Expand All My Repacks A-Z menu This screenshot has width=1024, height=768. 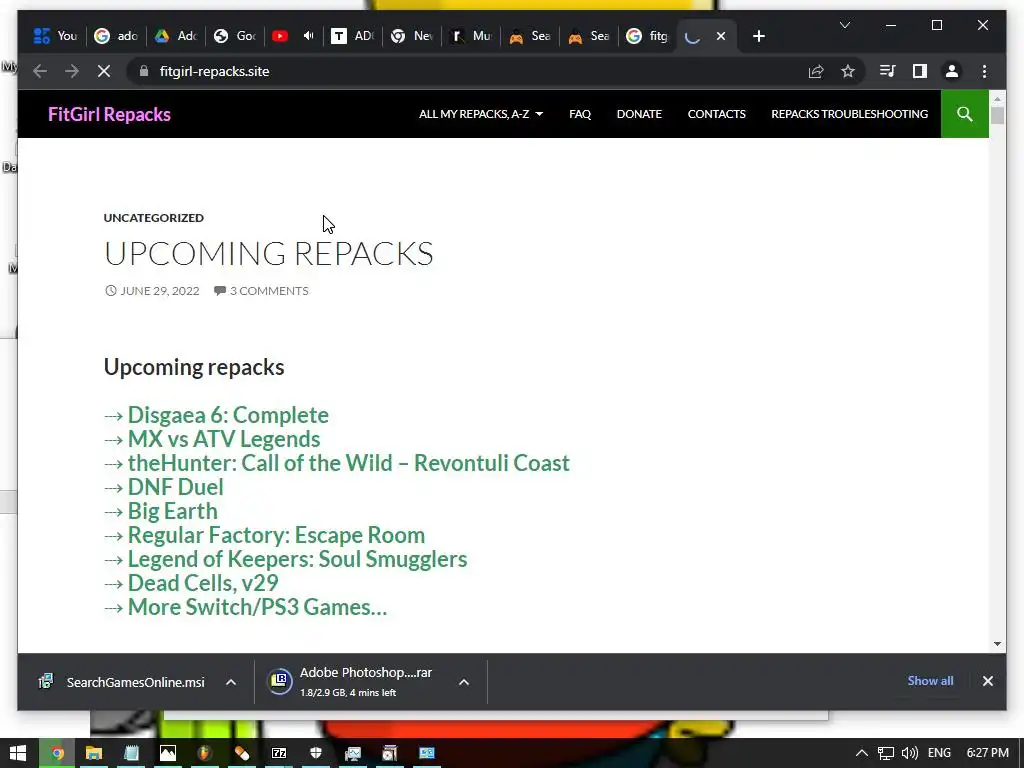coord(481,114)
